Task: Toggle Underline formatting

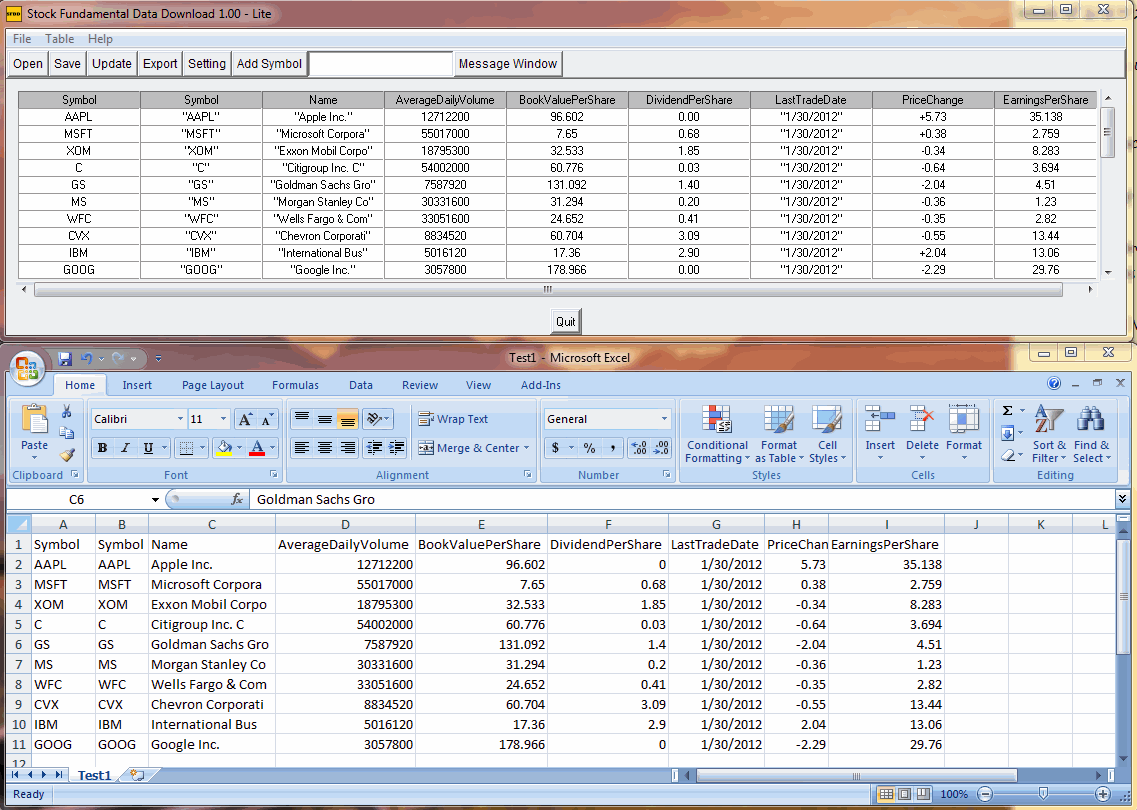Action: pos(148,448)
